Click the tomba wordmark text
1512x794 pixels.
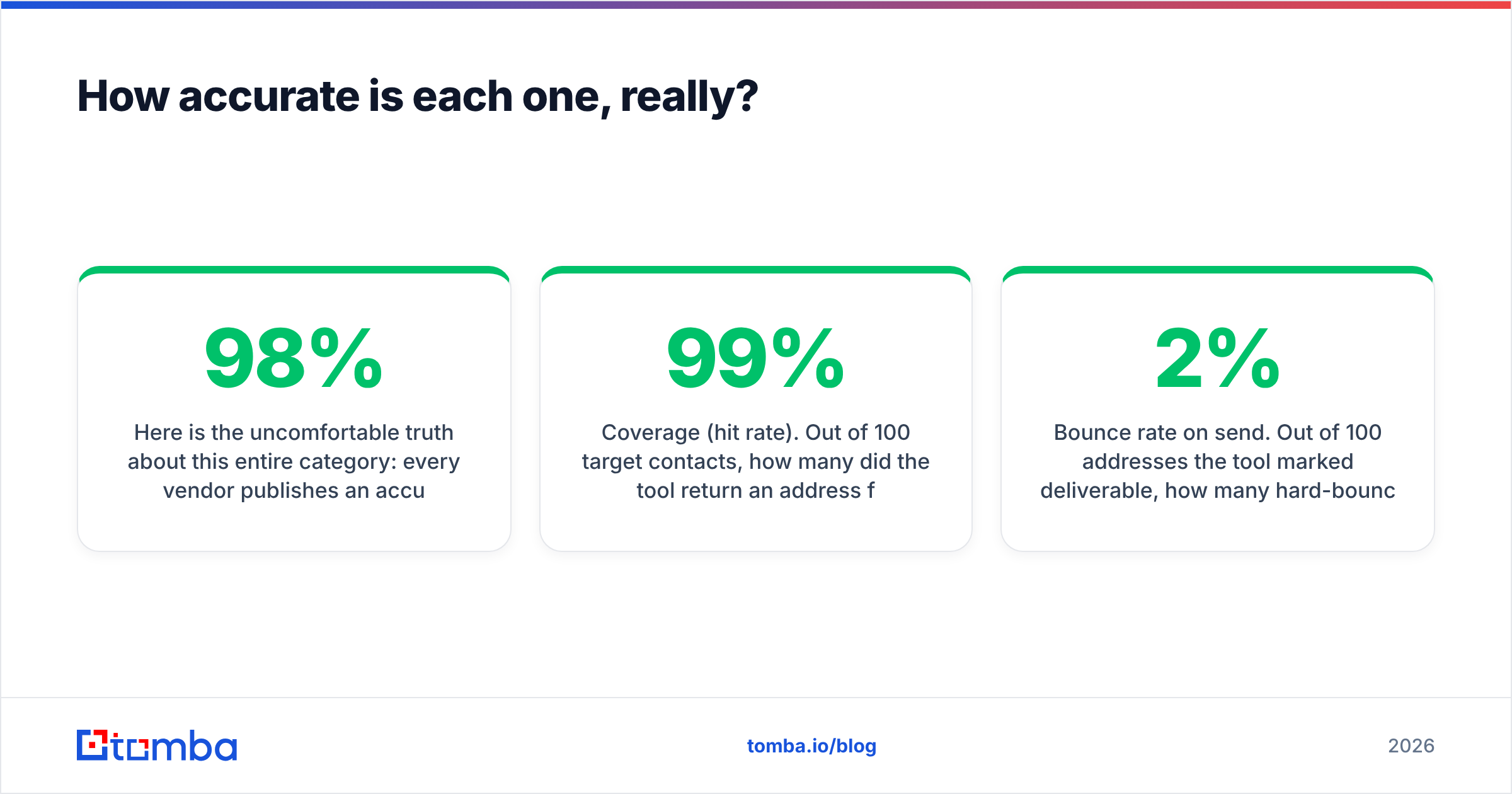pyautogui.click(x=175, y=746)
